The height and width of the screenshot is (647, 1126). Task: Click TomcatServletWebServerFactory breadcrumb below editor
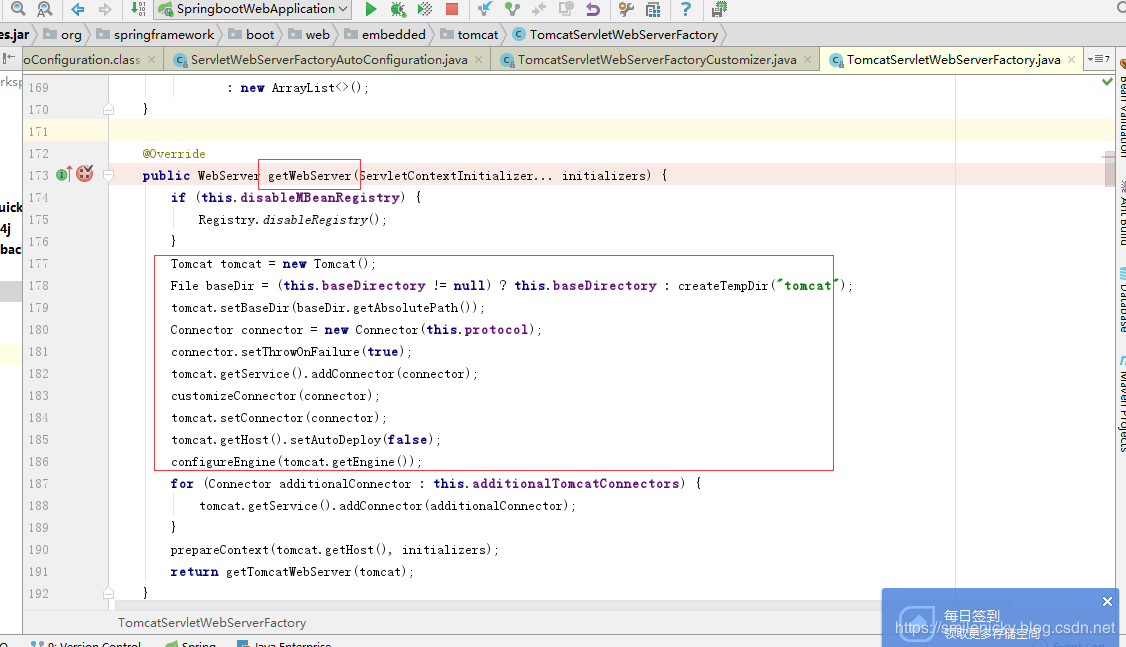pyautogui.click(x=212, y=623)
